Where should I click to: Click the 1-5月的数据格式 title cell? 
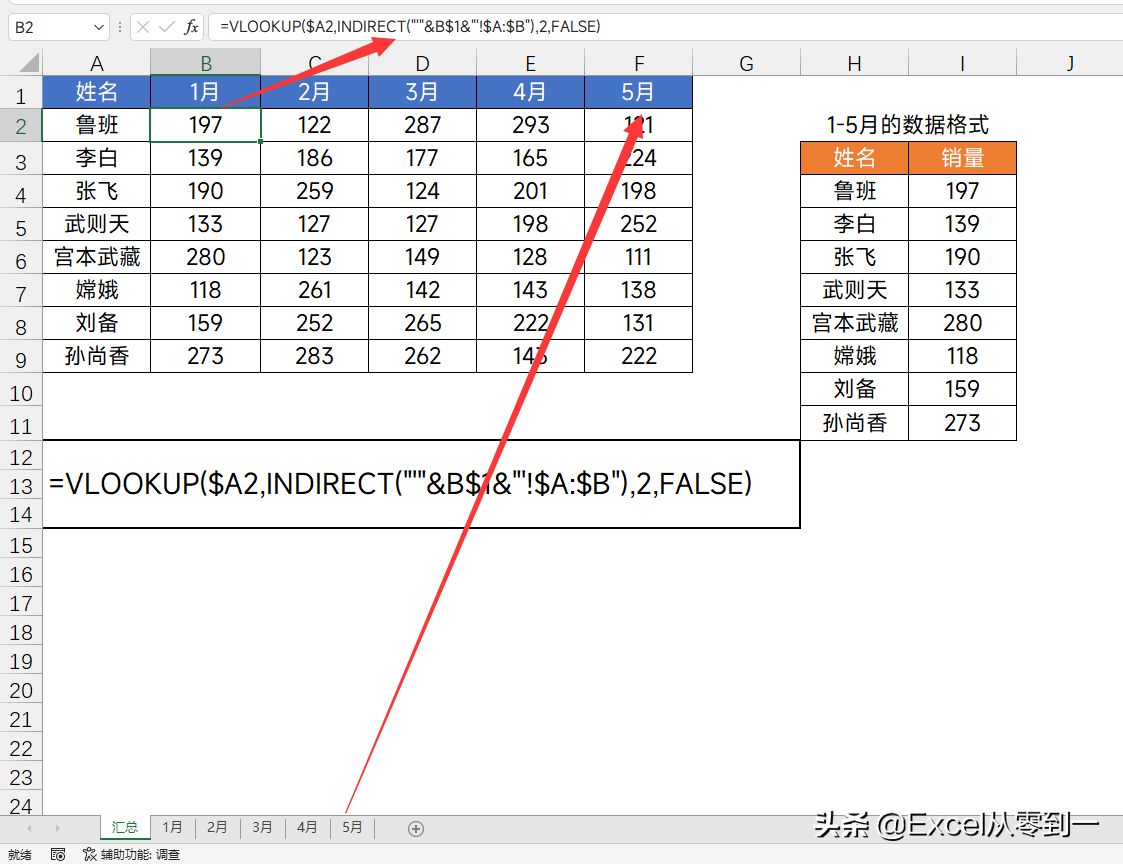pyautogui.click(x=907, y=125)
